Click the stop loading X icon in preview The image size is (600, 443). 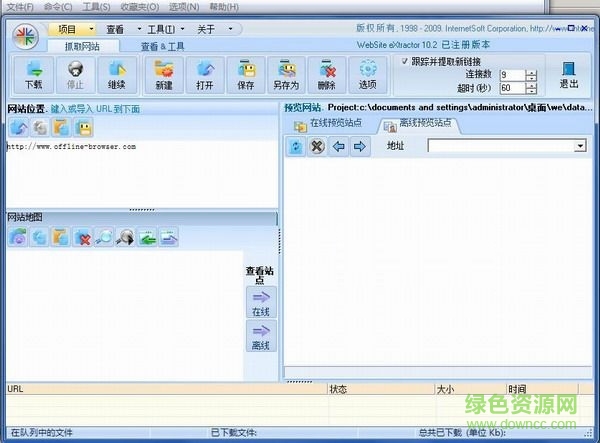317,146
